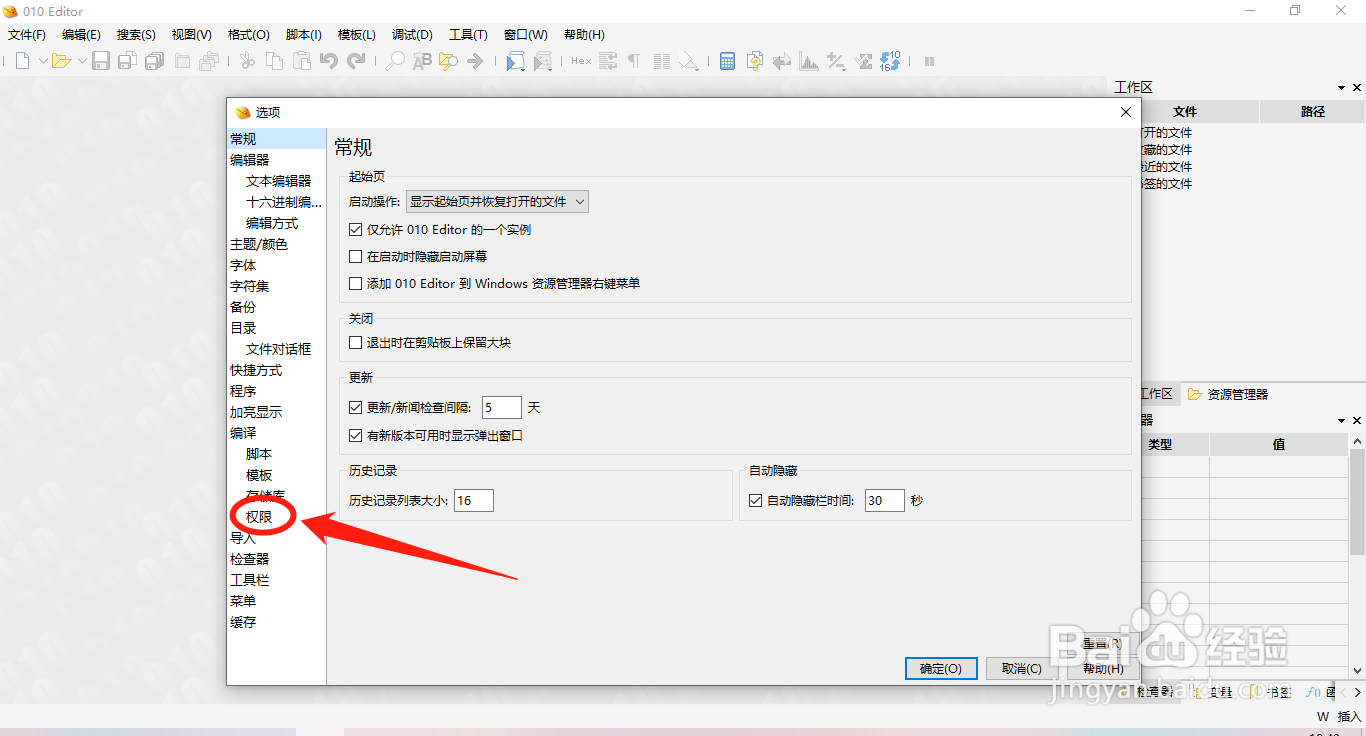The height and width of the screenshot is (736, 1366).
Task: Click the 取消(C) button
Action: tap(1021, 669)
